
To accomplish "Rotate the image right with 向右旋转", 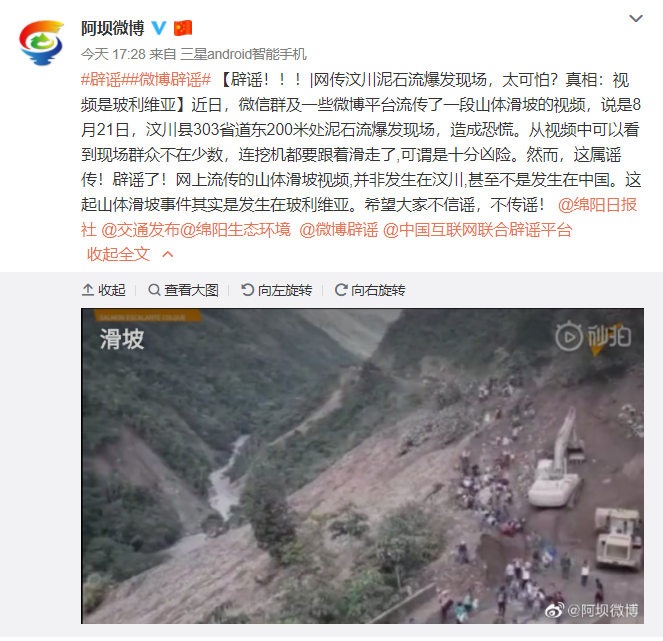I will click(370, 290).
